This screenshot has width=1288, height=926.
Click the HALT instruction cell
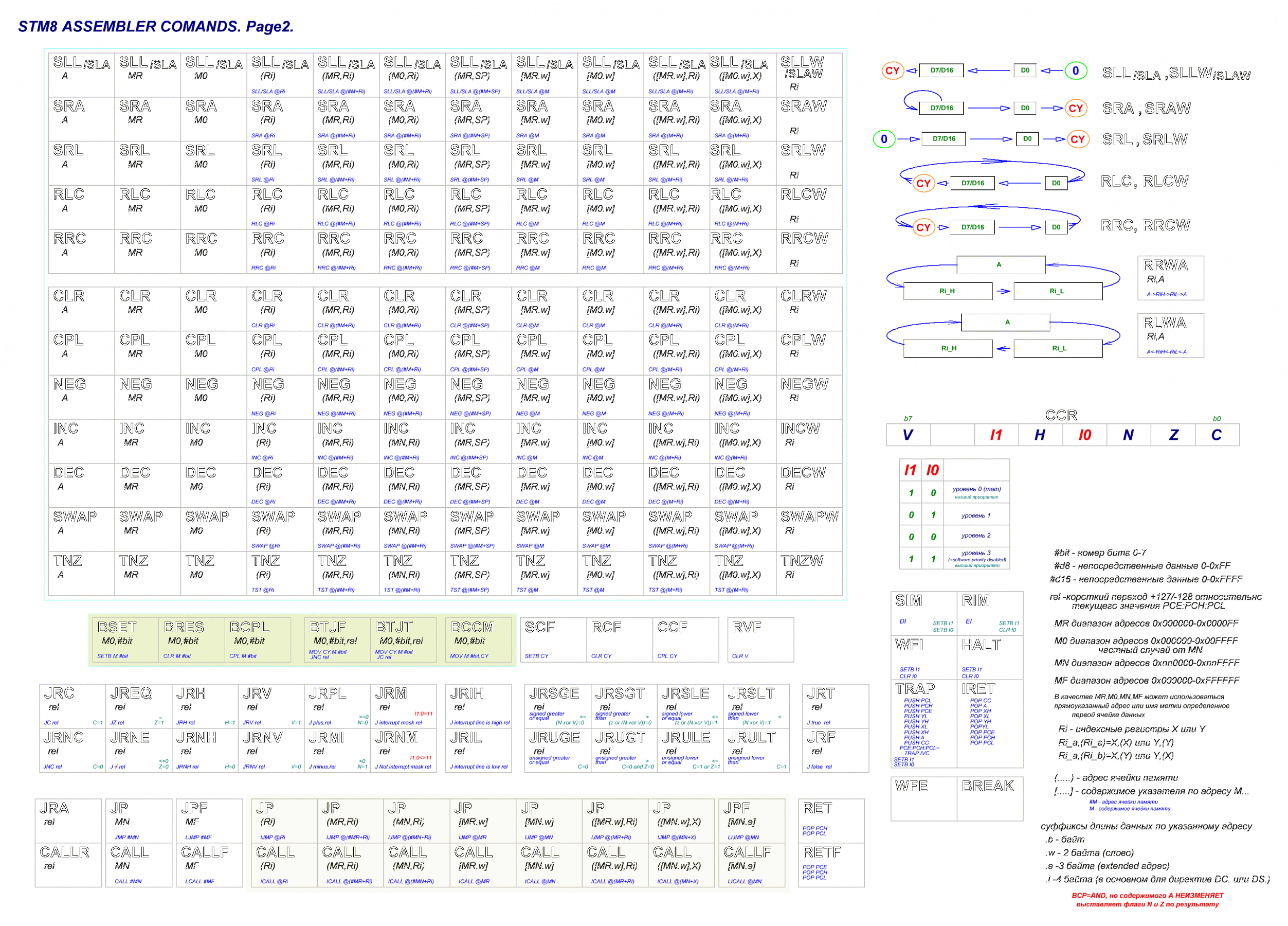pos(989,657)
